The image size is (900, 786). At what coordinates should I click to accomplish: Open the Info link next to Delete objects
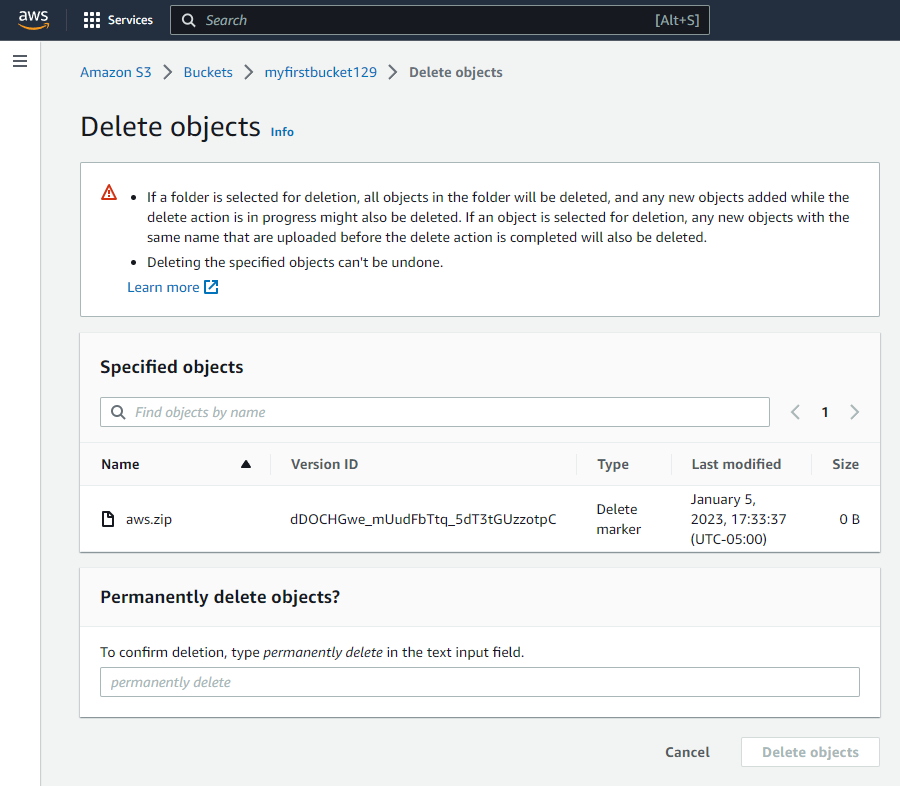[282, 132]
